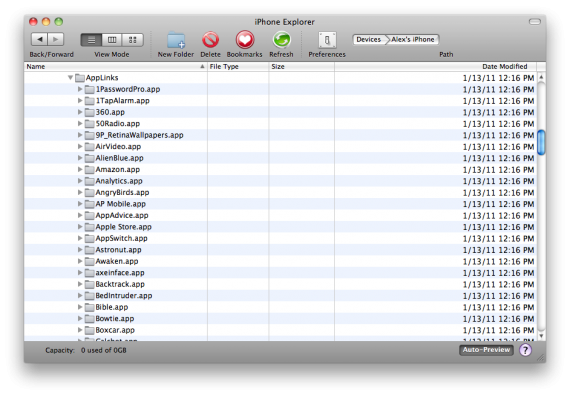Open Preferences
The image size is (570, 396).
point(327,40)
